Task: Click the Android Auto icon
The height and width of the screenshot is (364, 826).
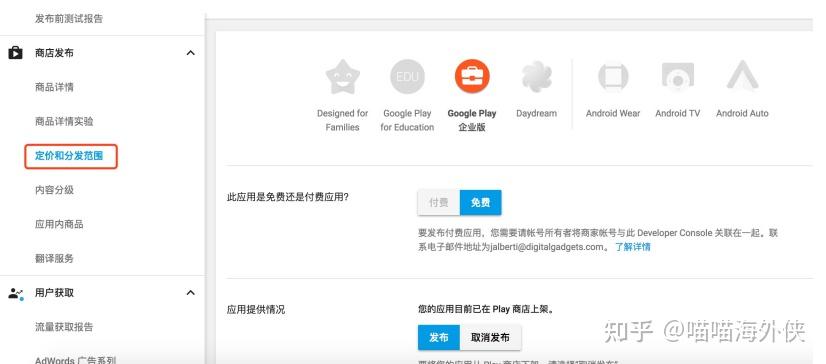Action: 742,76
